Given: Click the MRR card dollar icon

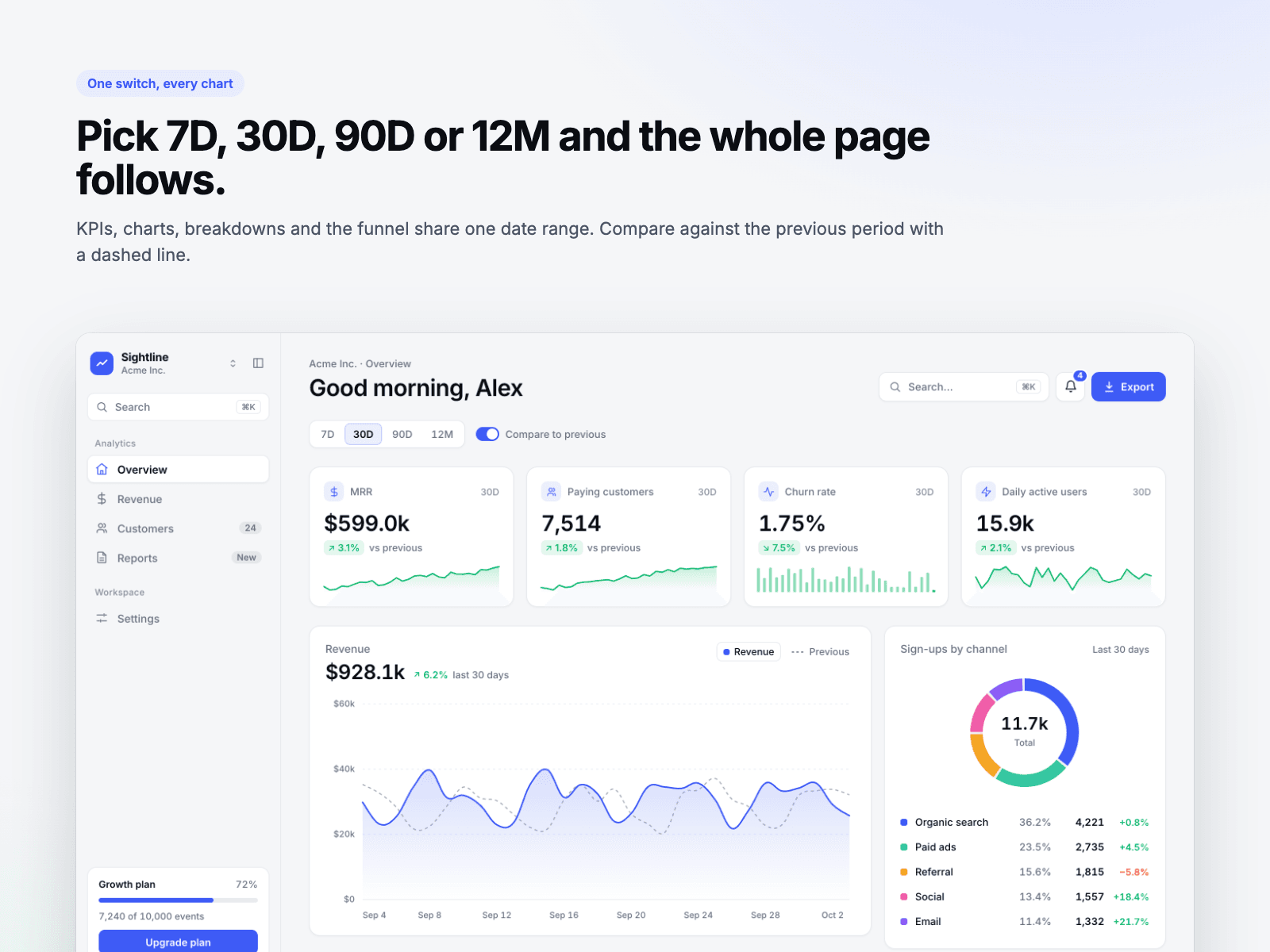Looking at the screenshot, I should point(334,492).
